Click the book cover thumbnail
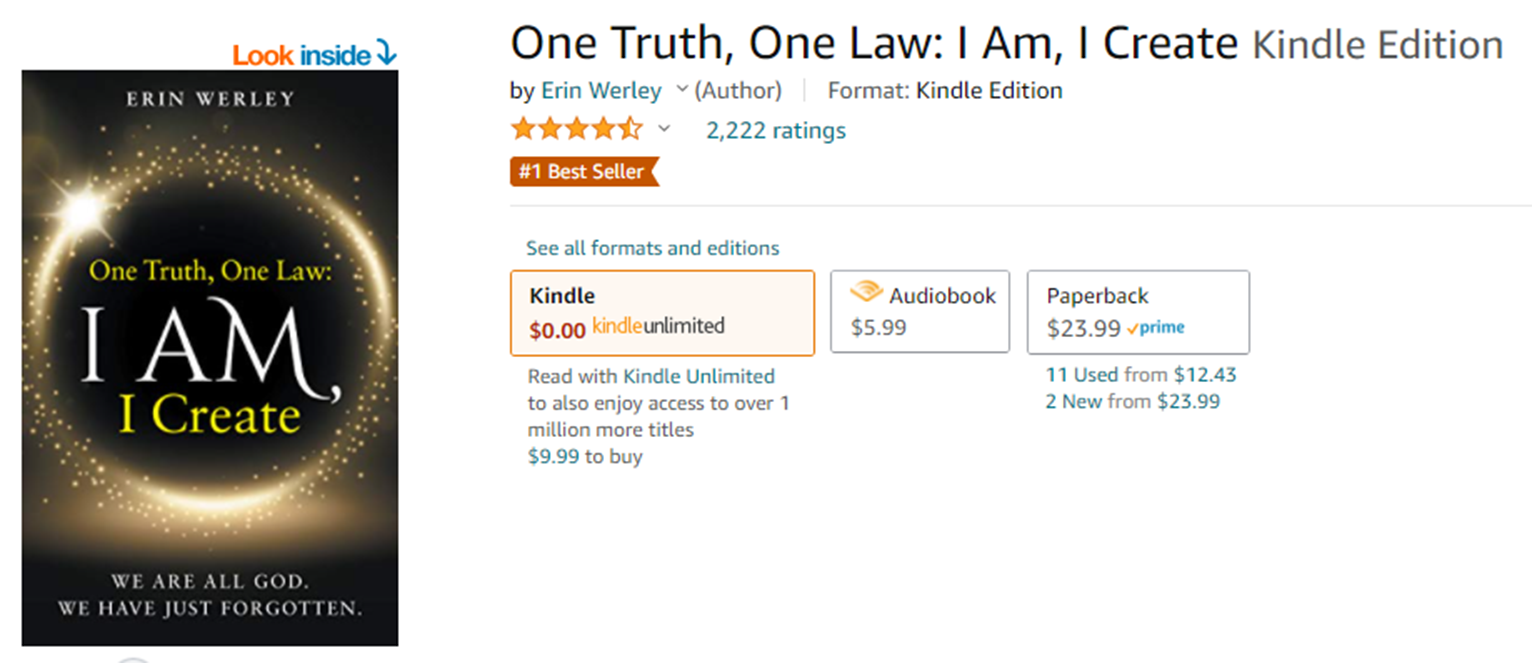 210,358
